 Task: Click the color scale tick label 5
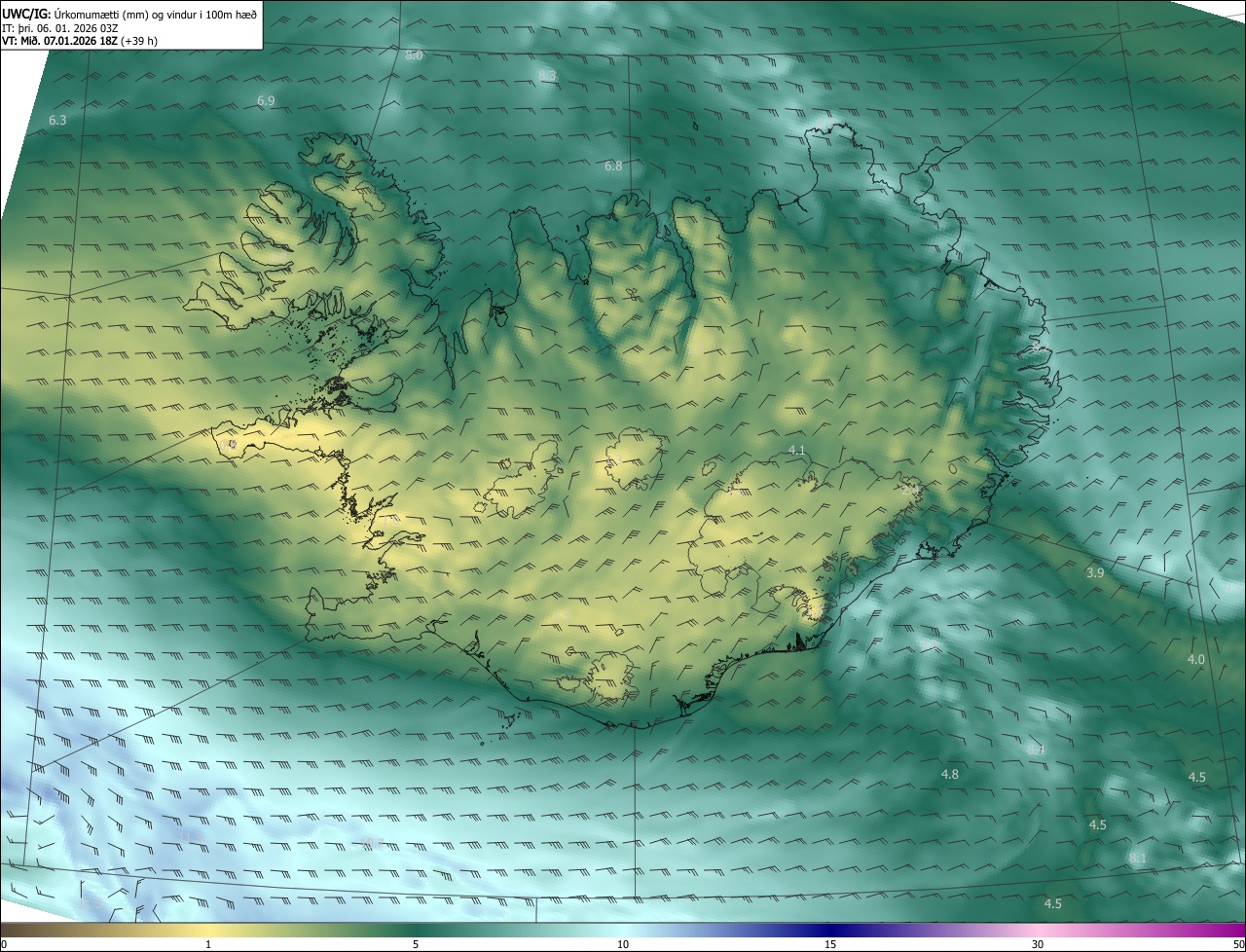[416, 945]
